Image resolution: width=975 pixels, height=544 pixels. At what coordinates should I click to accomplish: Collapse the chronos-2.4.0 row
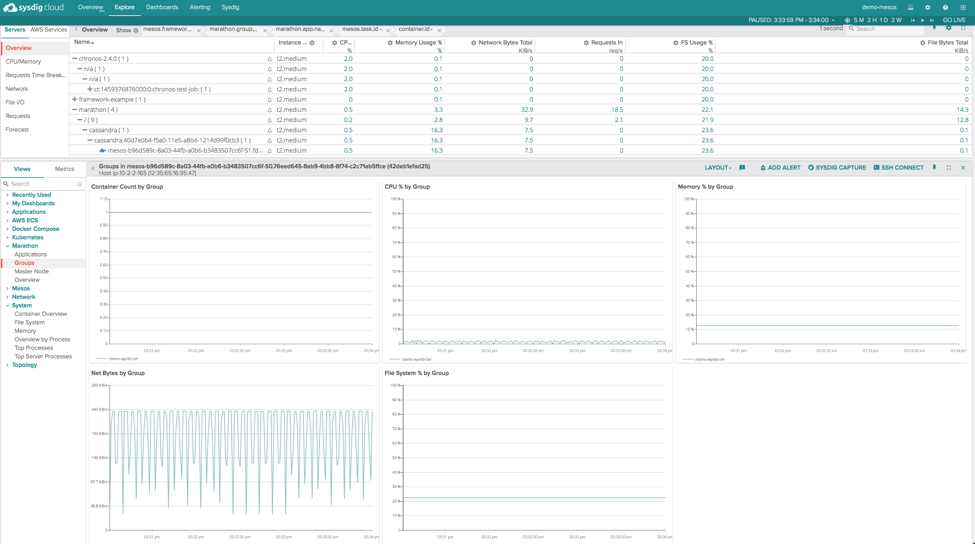point(75,58)
